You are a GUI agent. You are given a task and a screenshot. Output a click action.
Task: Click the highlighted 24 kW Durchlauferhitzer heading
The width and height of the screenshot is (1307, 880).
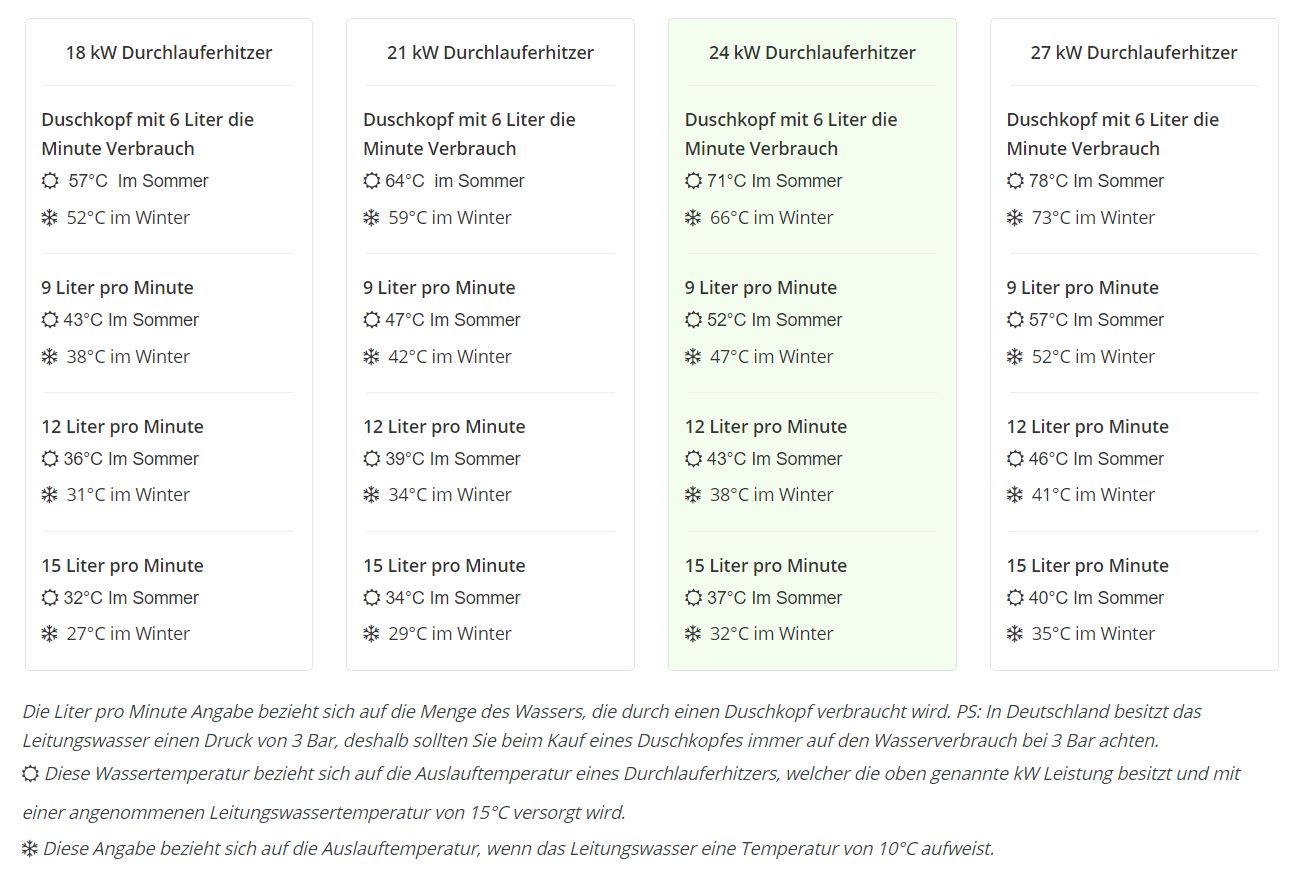click(812, 53)
